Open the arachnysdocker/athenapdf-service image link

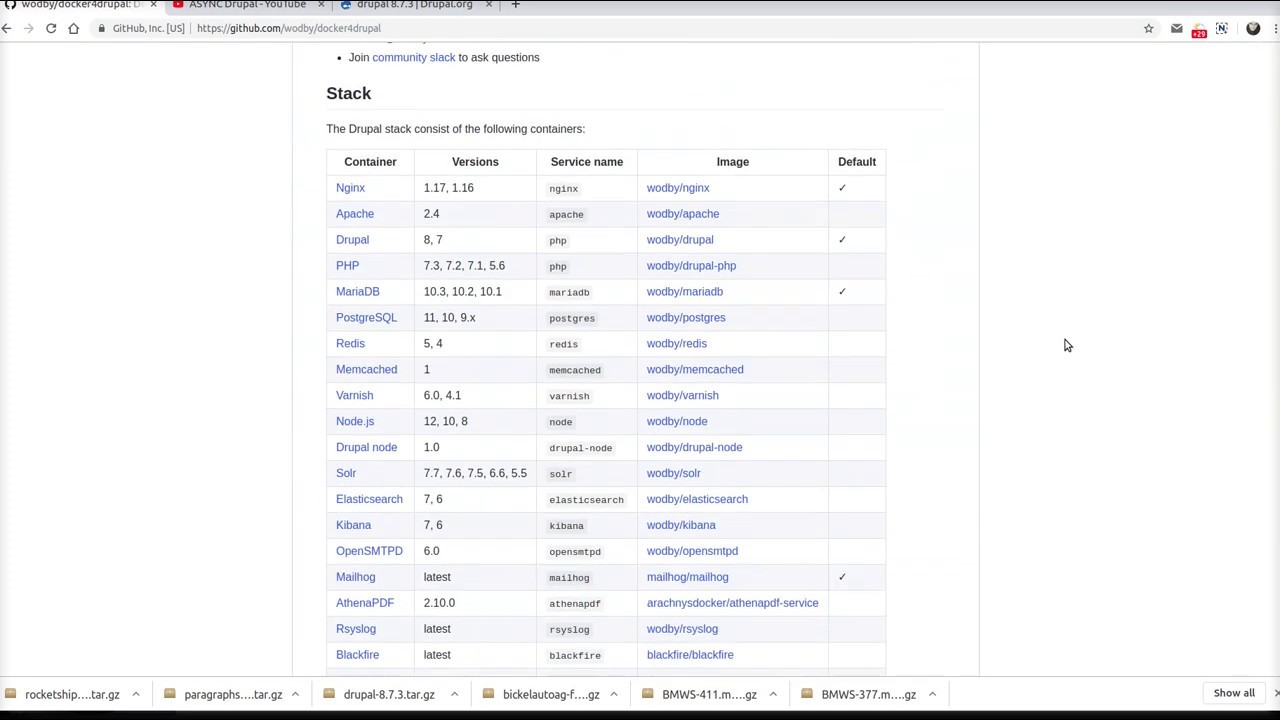pyautogui.click(x=732, y=603)
